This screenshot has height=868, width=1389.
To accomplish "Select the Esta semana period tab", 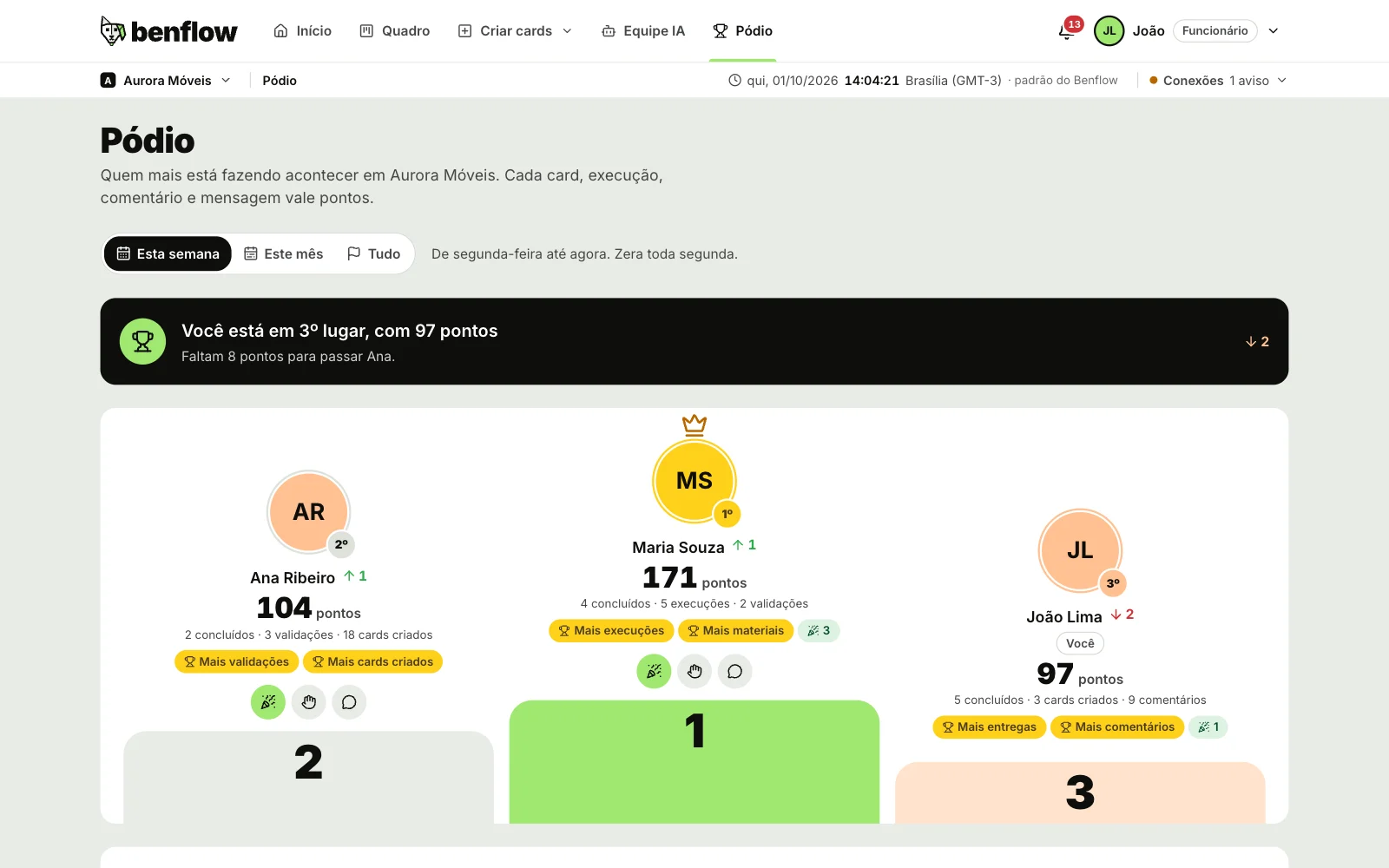I will tap(168, 253).
